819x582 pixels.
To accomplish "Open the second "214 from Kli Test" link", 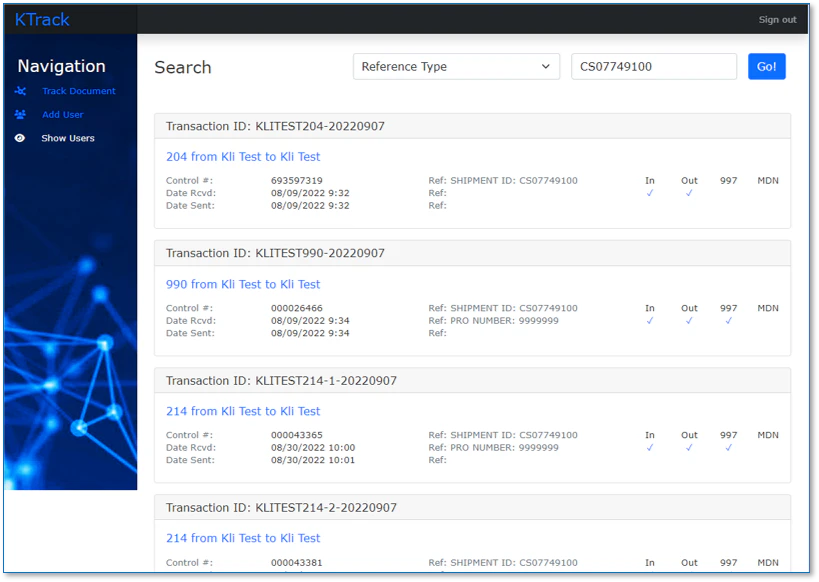I will [x=242, y=538].
